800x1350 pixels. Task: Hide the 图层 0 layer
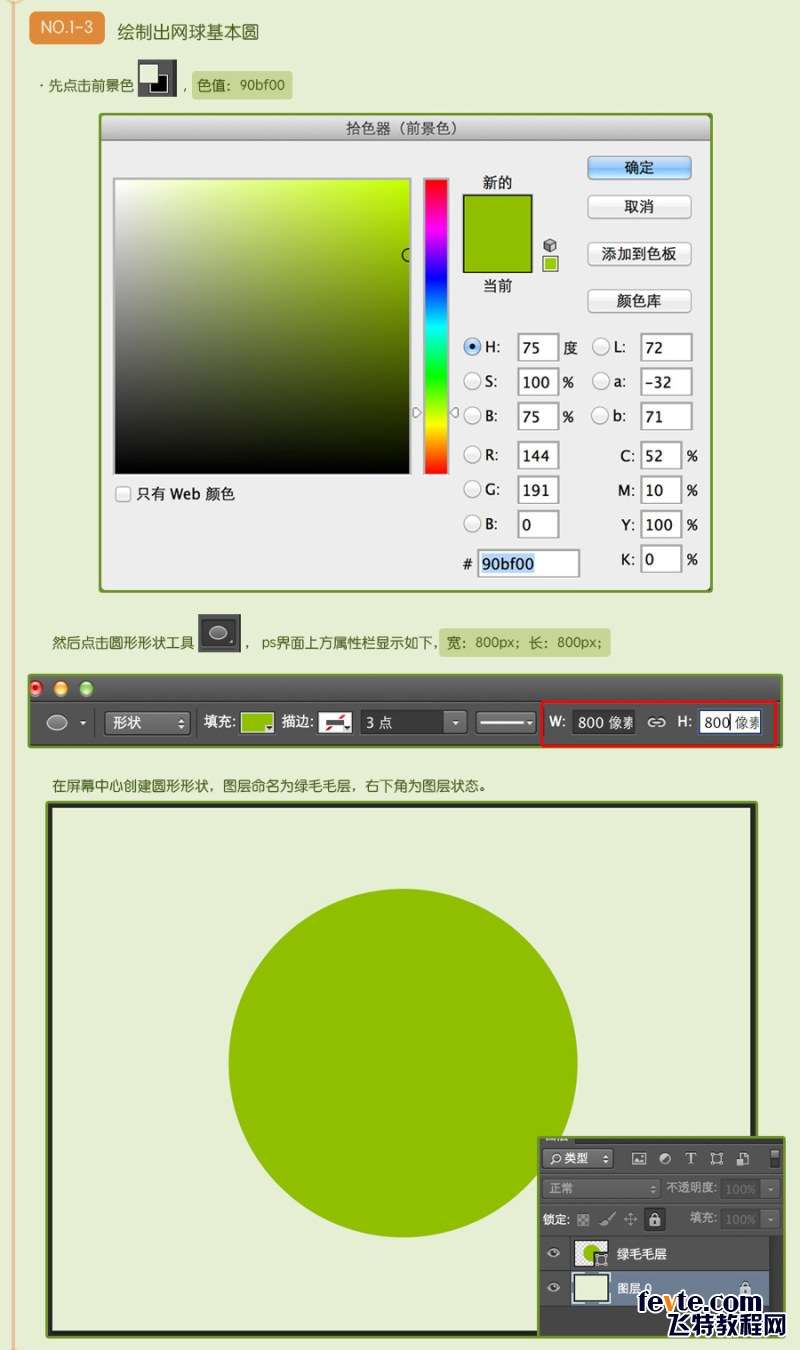[554, 1288]
